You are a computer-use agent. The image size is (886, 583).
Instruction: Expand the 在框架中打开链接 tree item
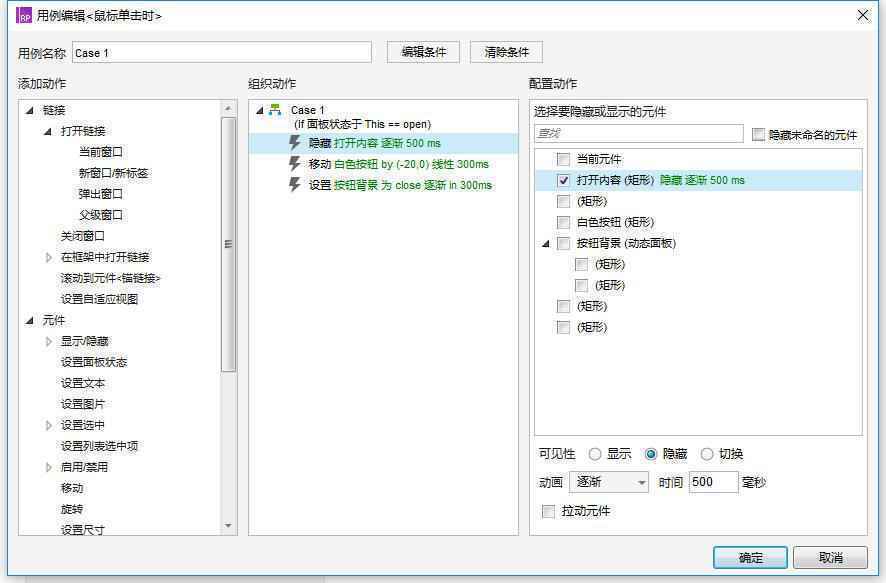click(50, 257)
